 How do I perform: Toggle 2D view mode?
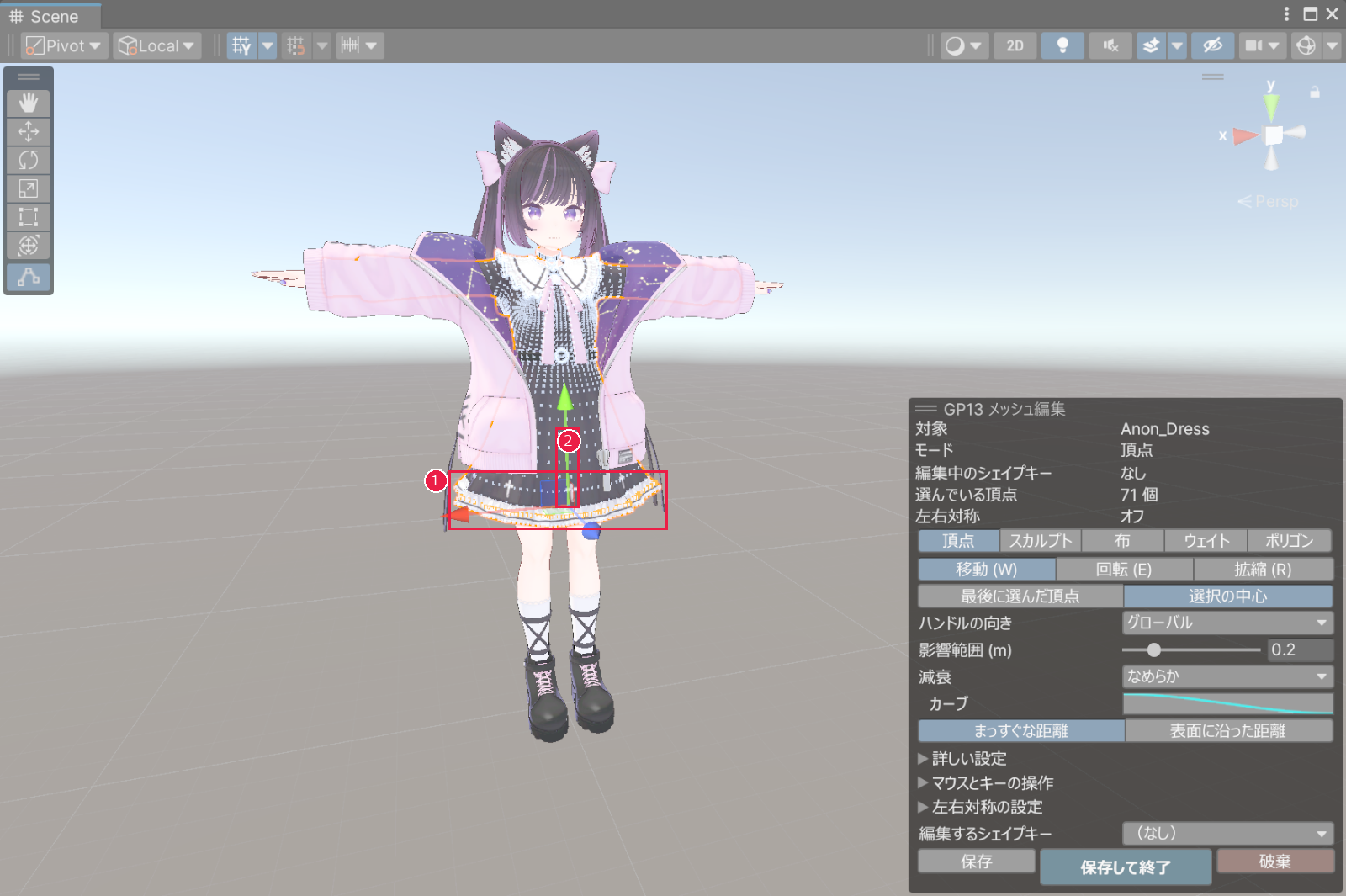pyautogui.click(x=1015, y=45)
